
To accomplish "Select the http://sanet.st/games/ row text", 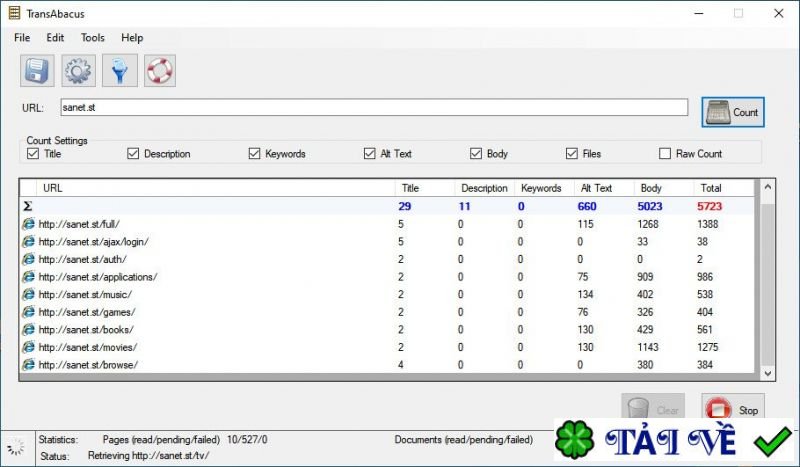I will coord(87,312).
